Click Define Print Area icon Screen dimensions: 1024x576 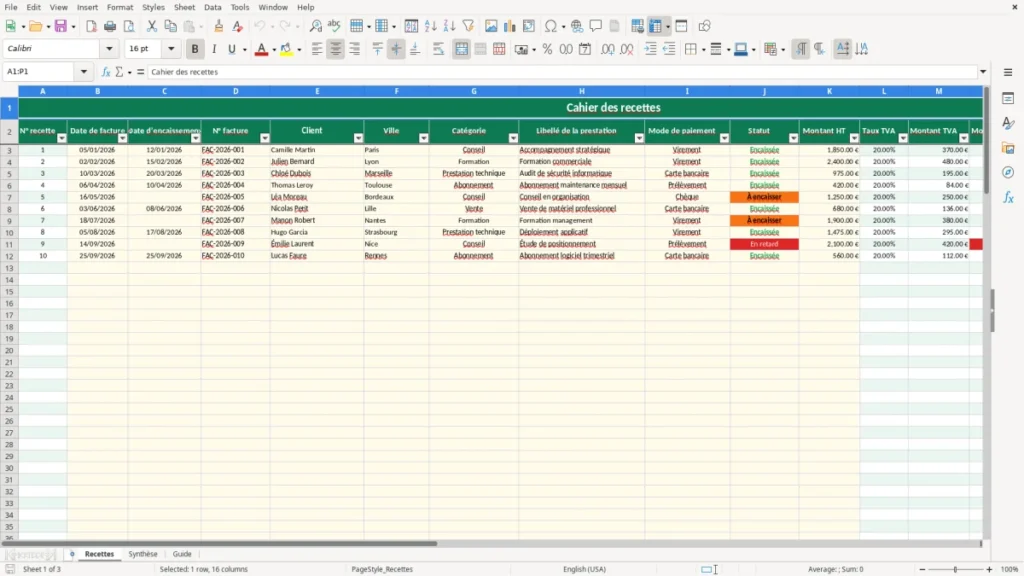[x=637, y=26]
